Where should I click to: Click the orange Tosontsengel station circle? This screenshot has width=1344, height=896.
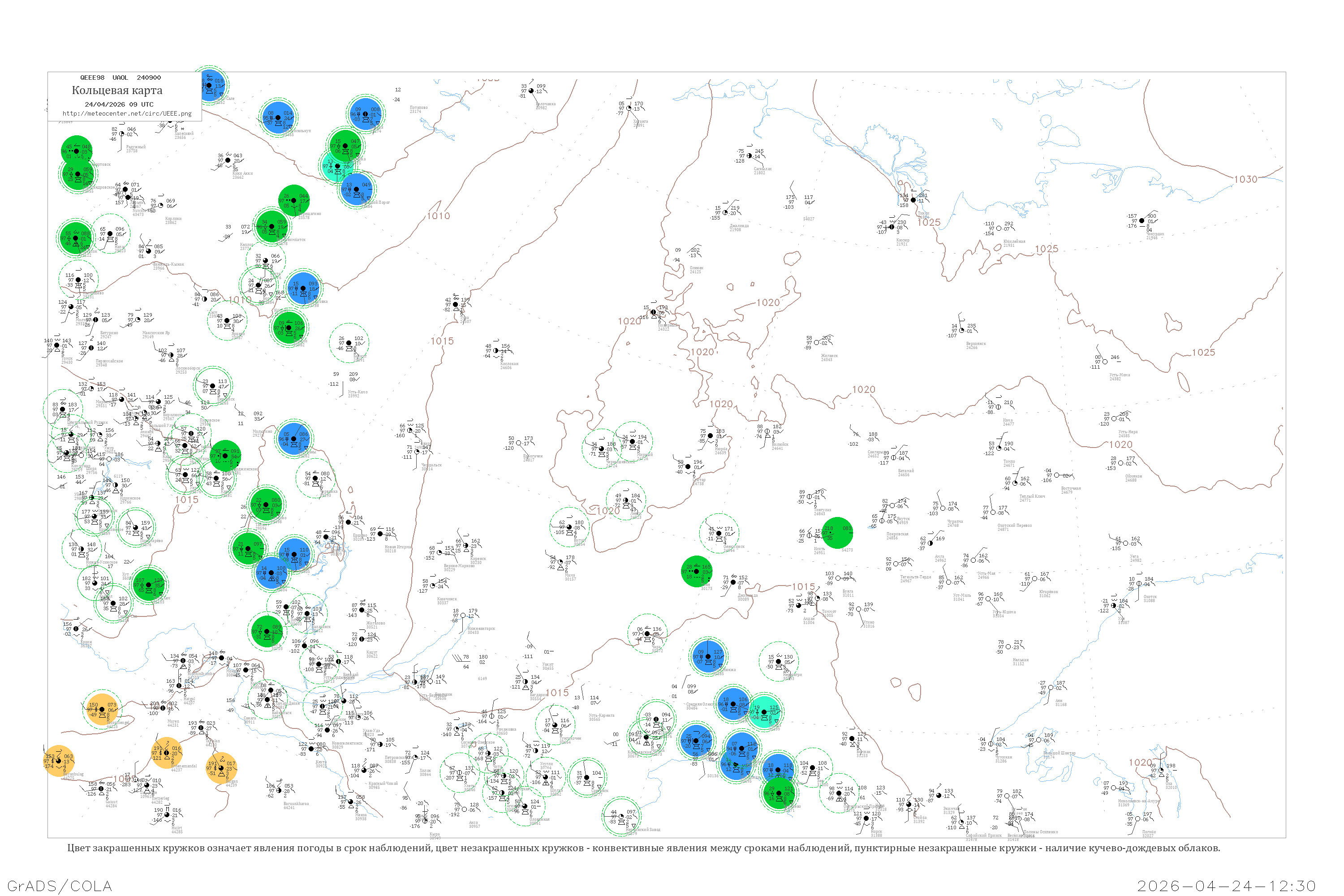pyautogui.click(x=102, y=709)
